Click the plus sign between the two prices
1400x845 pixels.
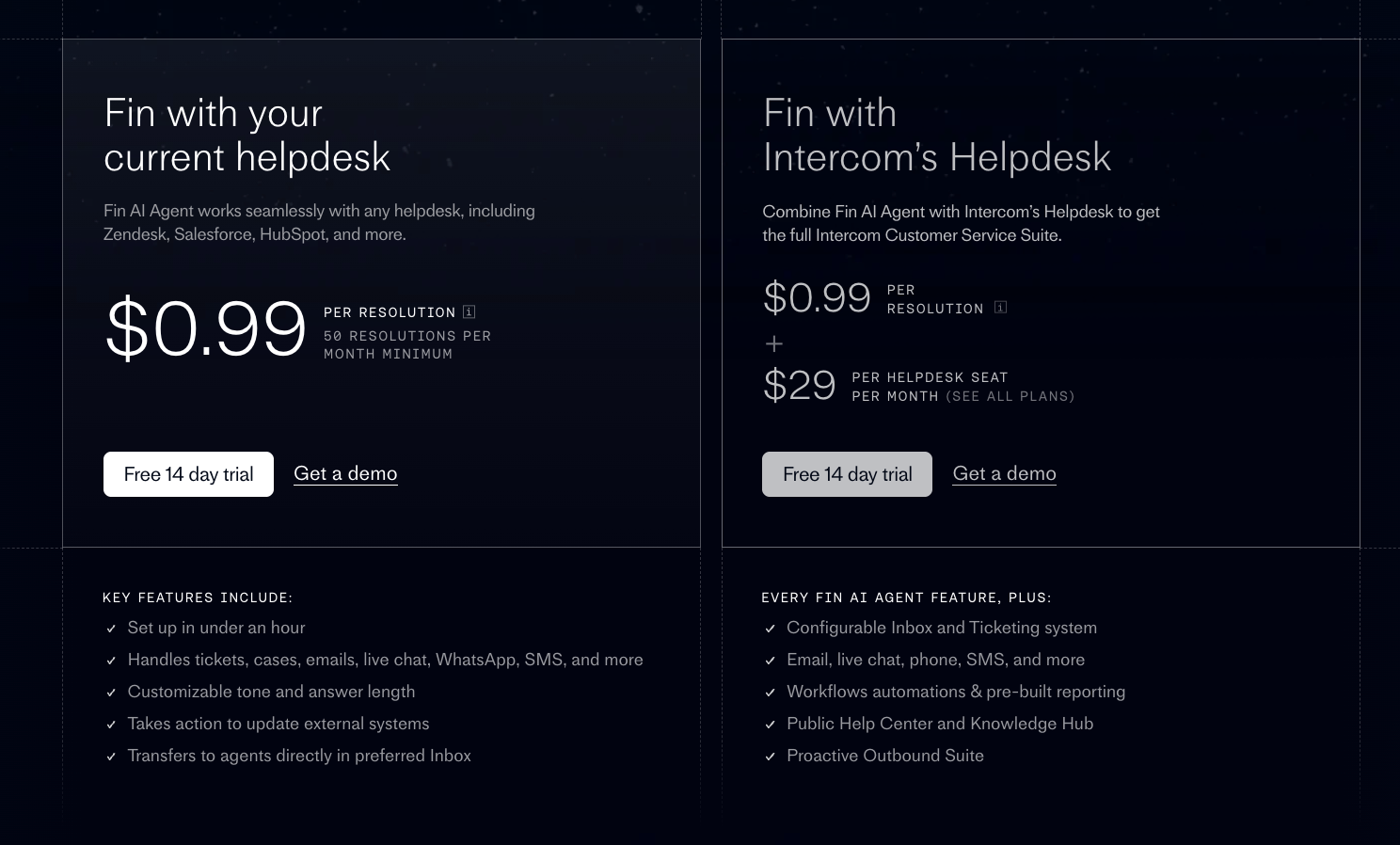point(773,343)
